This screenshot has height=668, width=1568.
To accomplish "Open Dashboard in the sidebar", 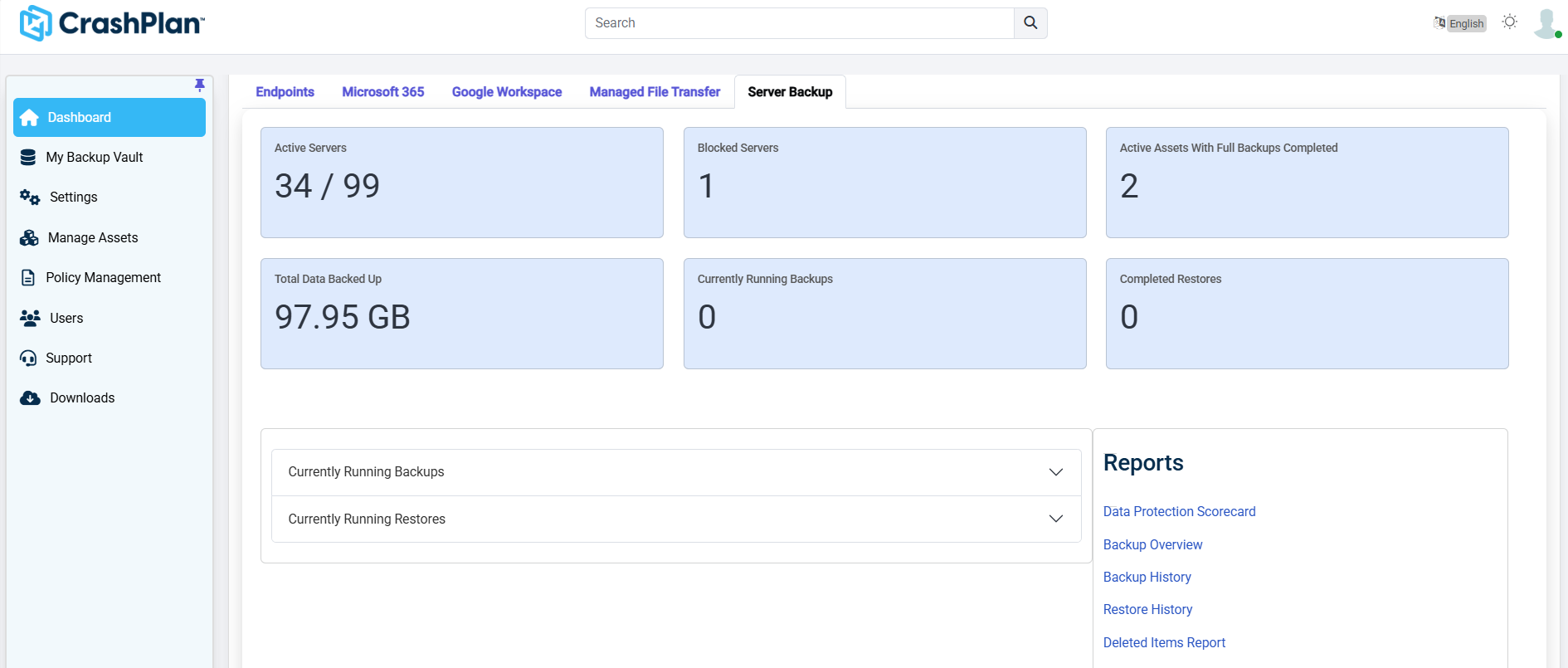I will pos(110,118).
